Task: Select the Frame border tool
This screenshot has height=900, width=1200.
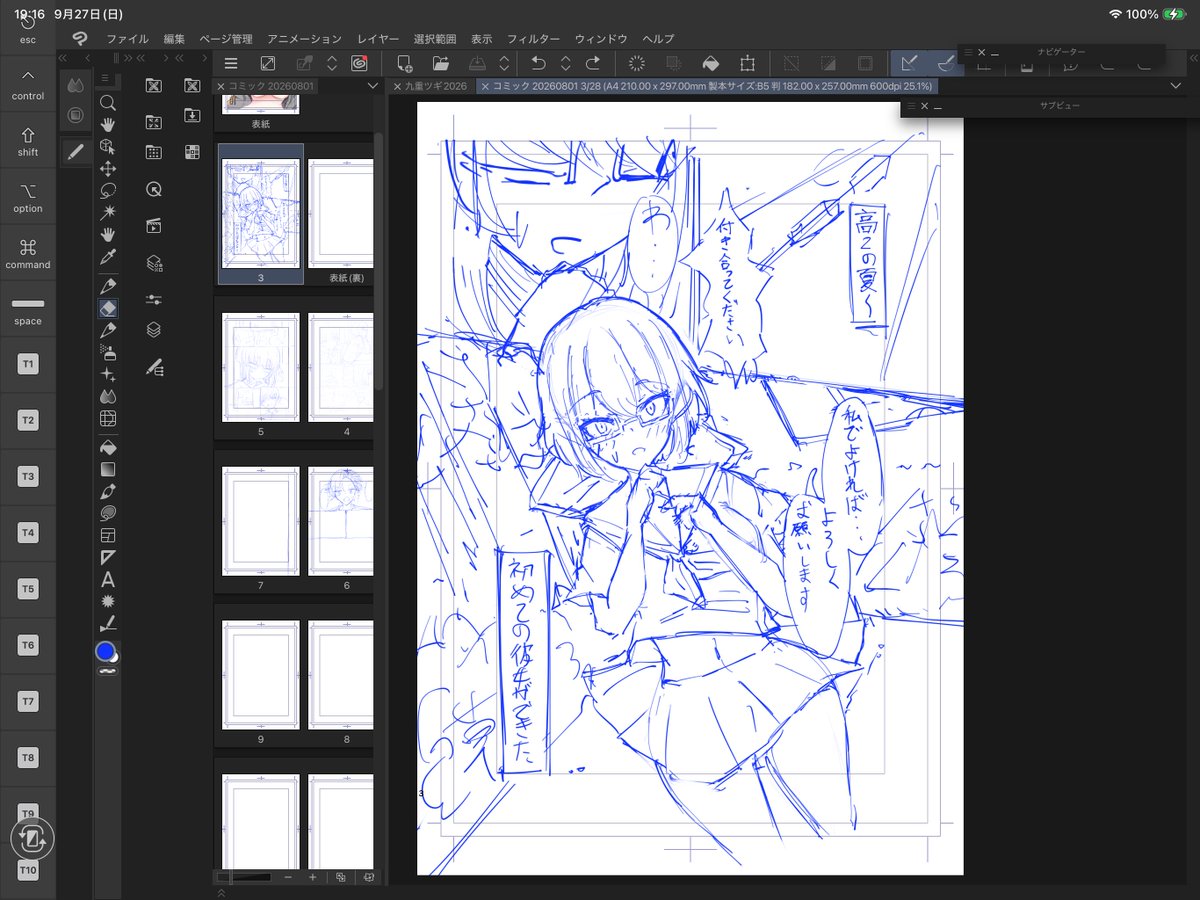Action: pos(108,535)
